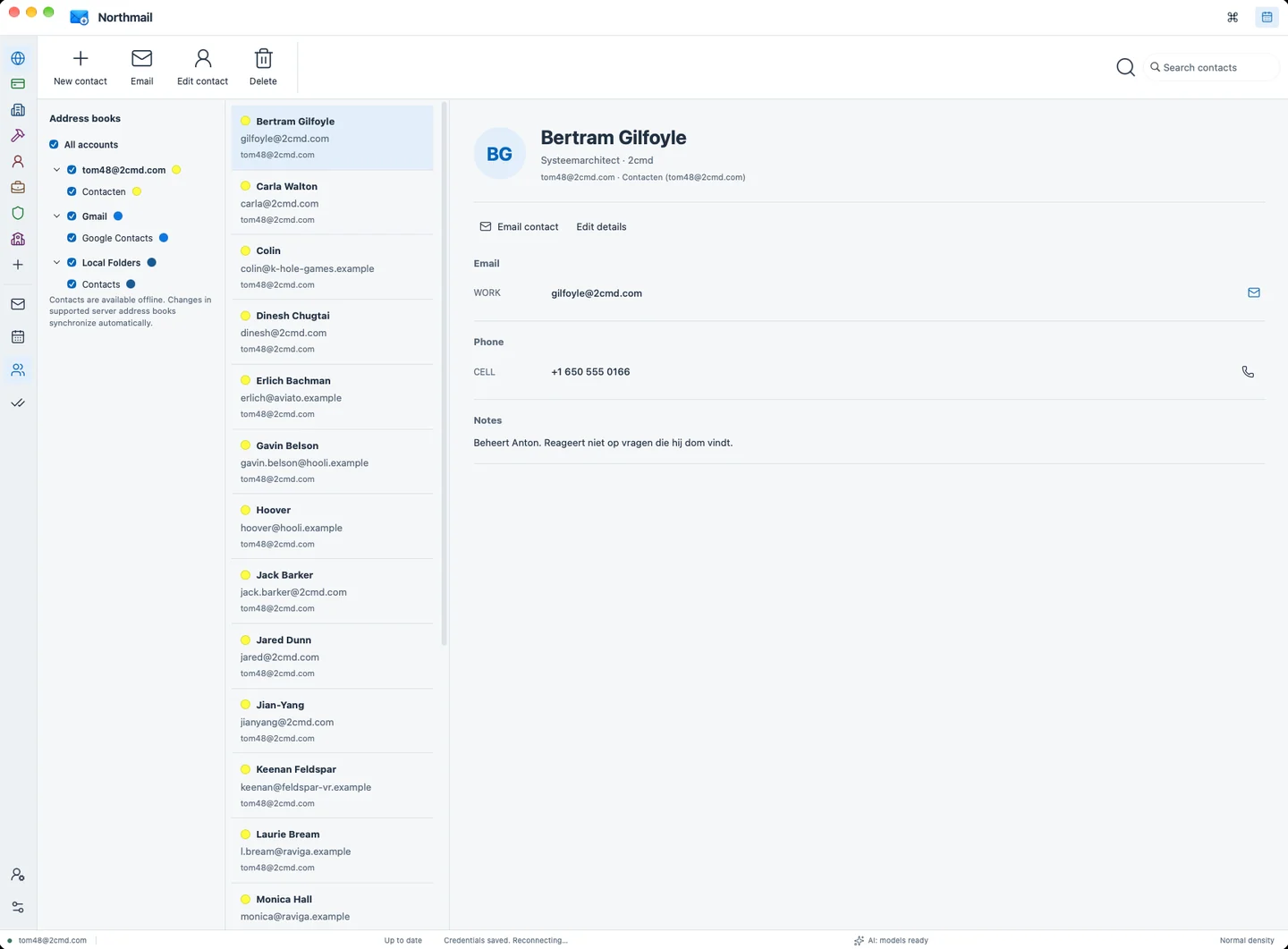Click the magnifier search icon
This screenshot has width=1288, height=949.
(x=1125, y=67)
